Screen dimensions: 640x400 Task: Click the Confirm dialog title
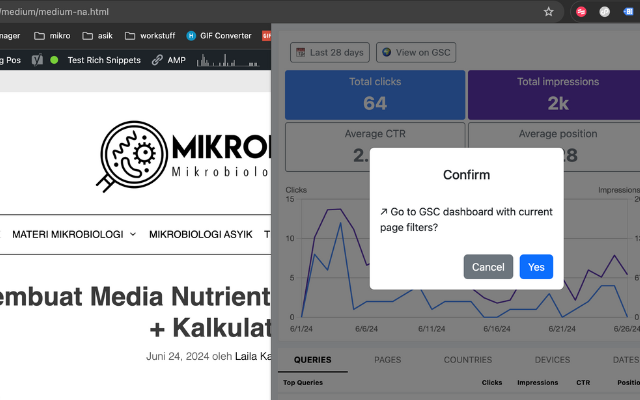tap(467, 175)
